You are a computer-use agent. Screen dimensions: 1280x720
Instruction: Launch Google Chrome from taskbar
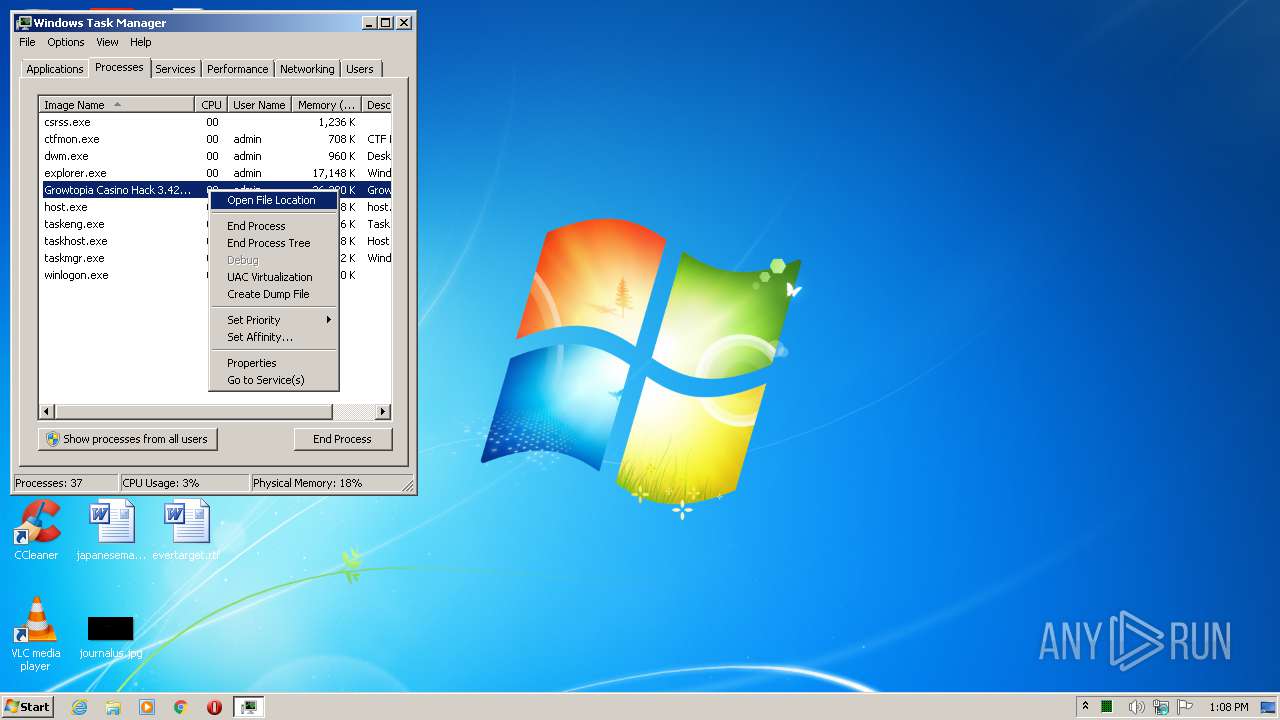tap(181, 707)
